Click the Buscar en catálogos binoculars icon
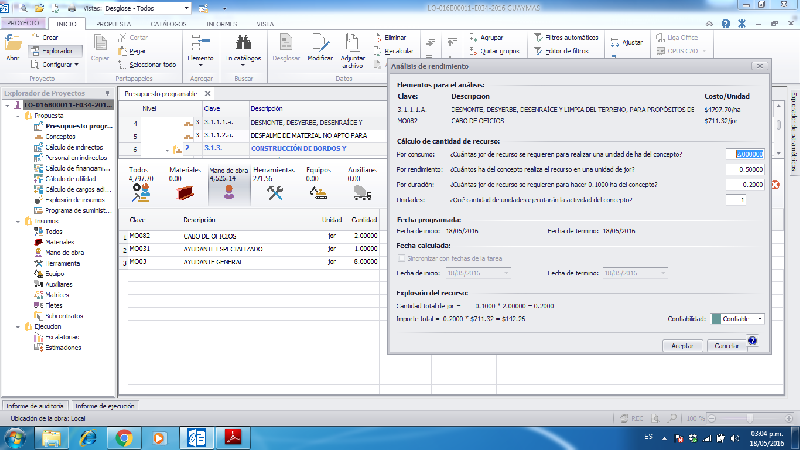Screen dimensions: 800x450 point(247,44)
